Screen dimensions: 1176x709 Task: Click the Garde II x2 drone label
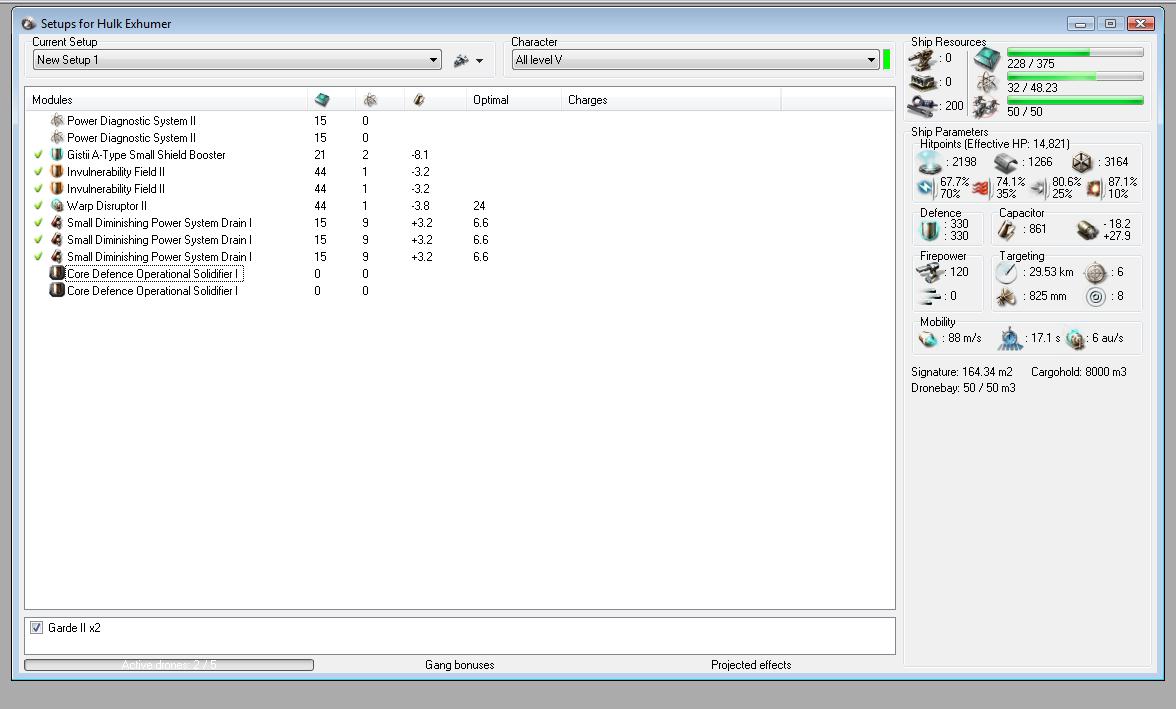coord(74,628)
